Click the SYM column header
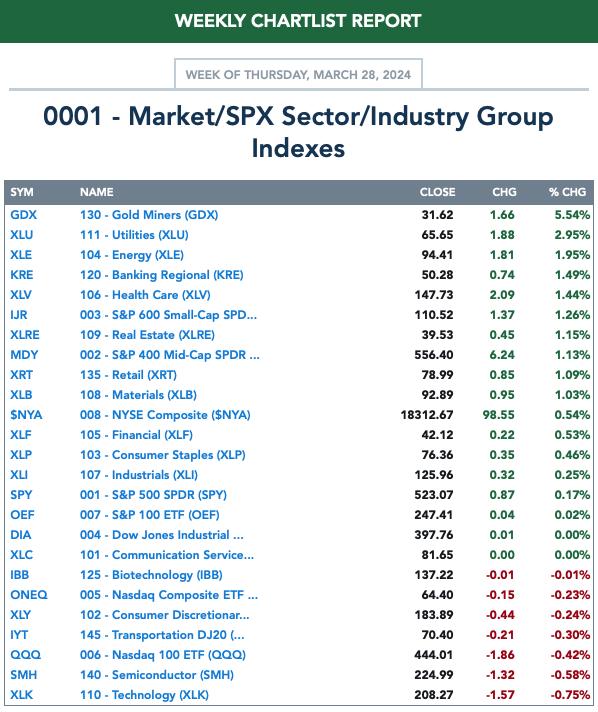Image resolution: width=598 pixels, height=712 pixels. pos(22,192)
